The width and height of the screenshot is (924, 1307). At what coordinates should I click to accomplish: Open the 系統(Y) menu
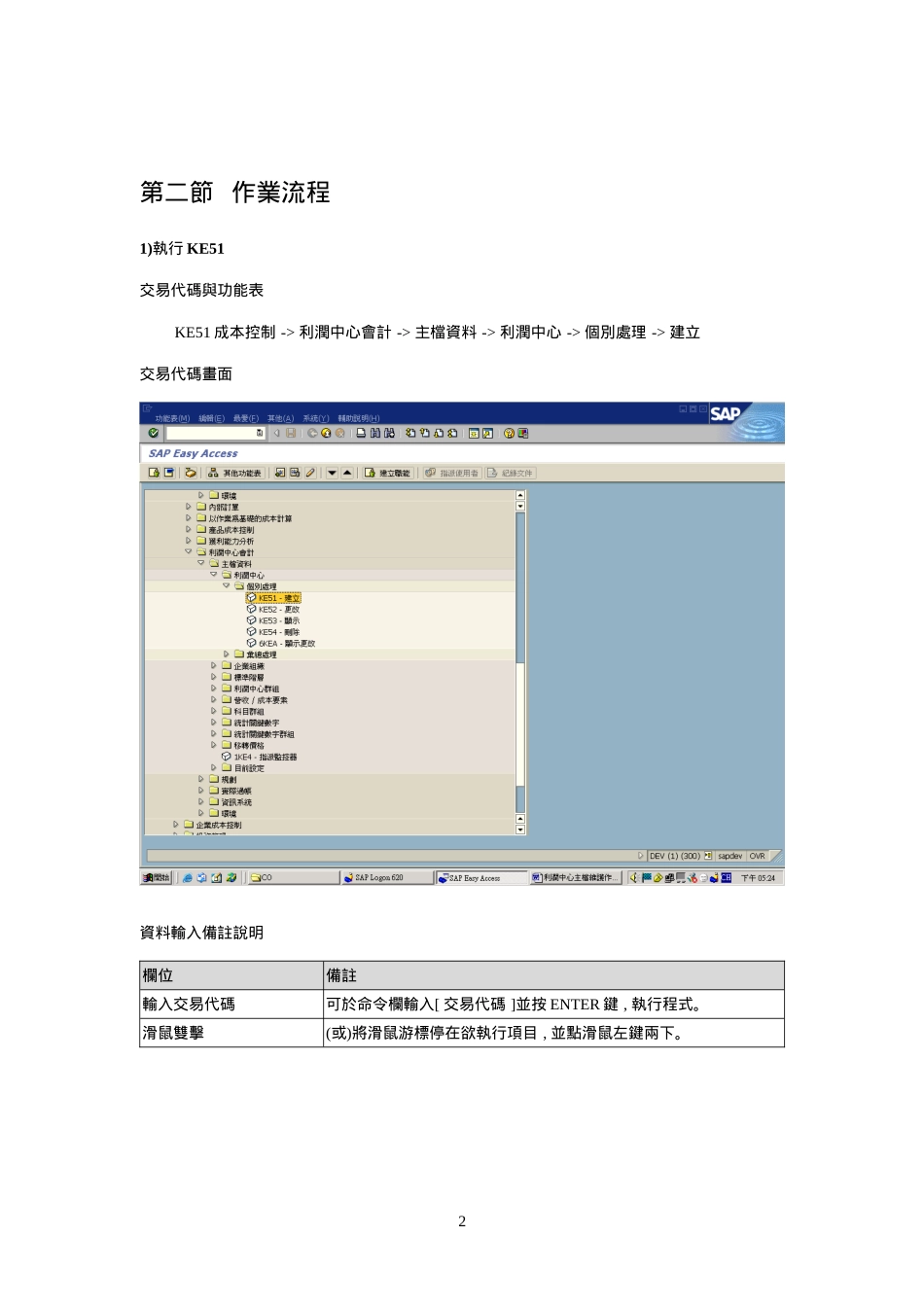[316, 418]
